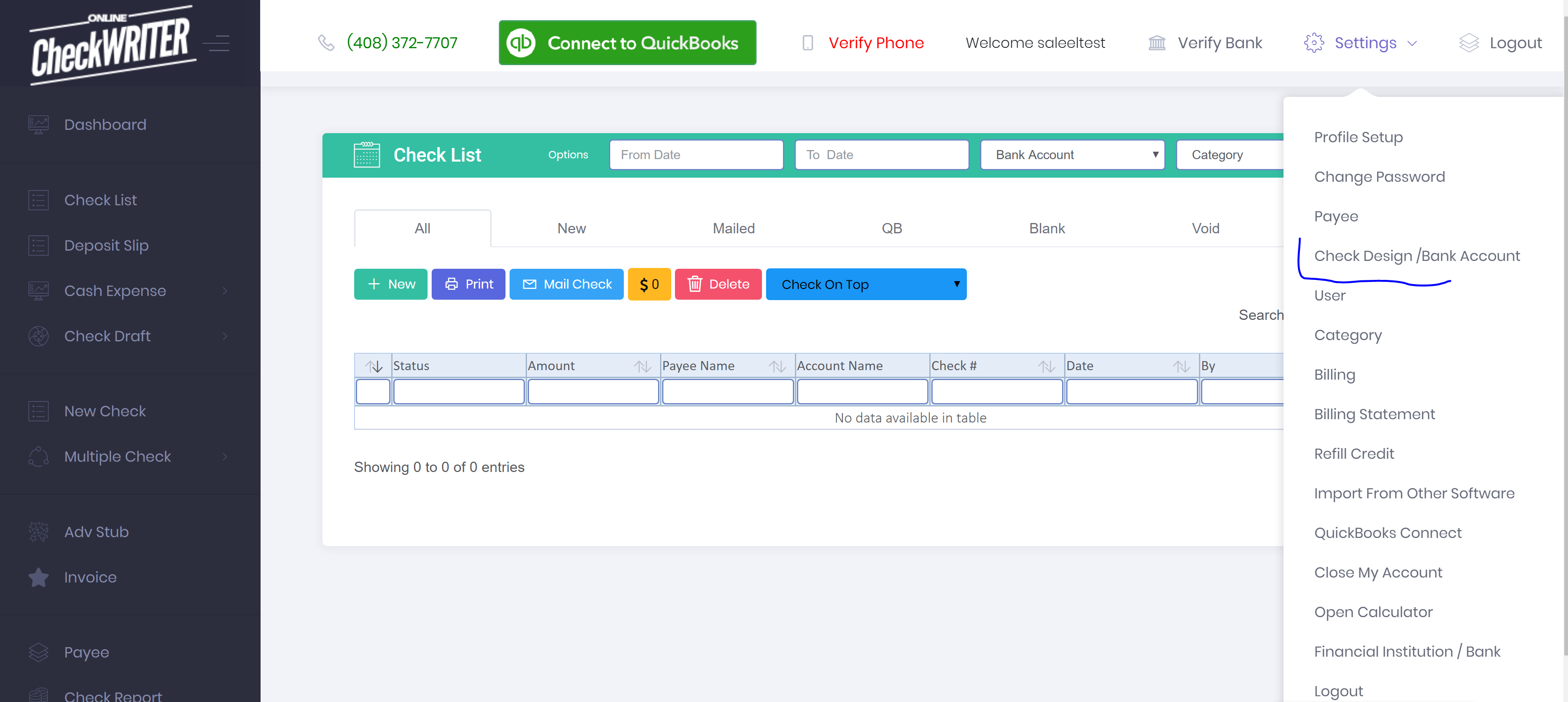Click the phone handset icon in header

326,43
